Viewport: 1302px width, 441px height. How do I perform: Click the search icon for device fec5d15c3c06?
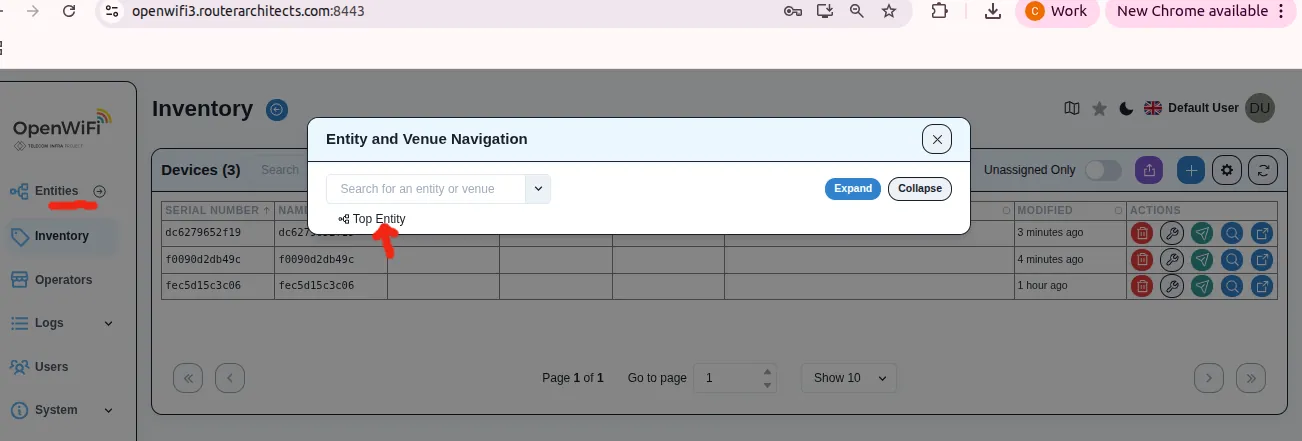[x=1233, y=286]
